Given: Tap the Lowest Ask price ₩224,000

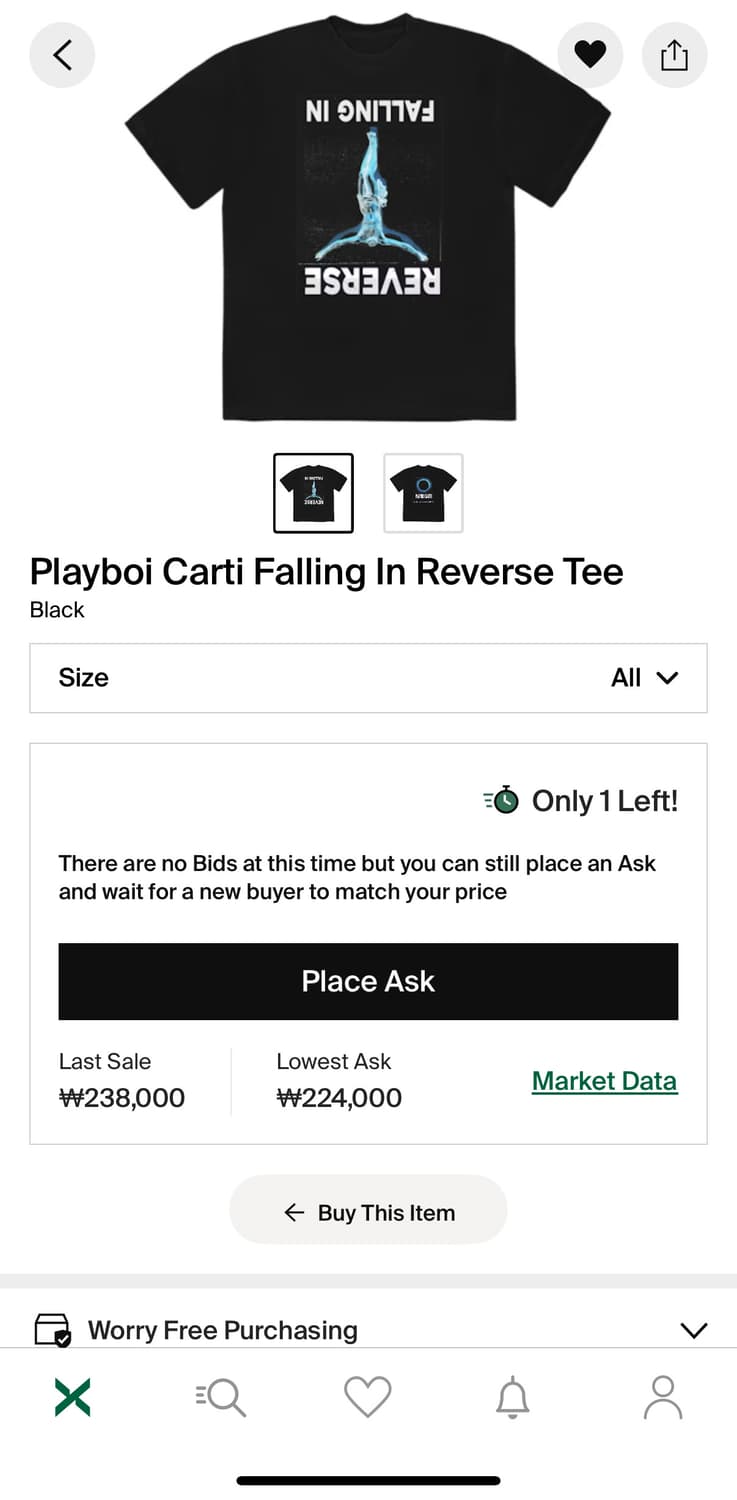Looking at the screenshot, I should [339, 1098].
